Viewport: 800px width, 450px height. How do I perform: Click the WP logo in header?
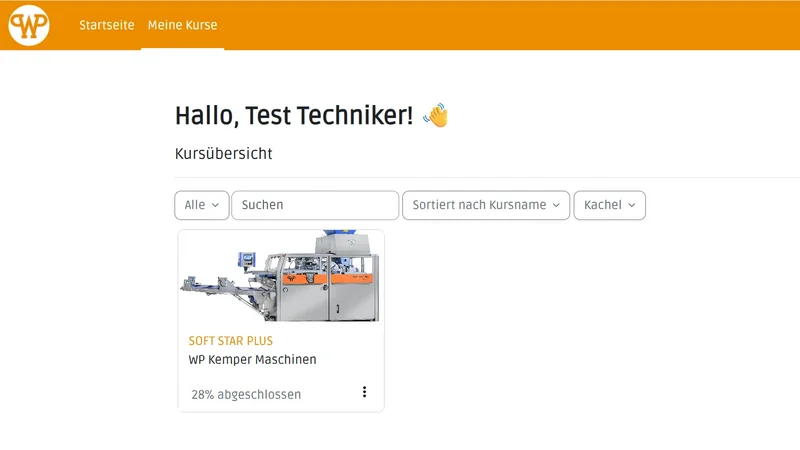pos(29,25)
